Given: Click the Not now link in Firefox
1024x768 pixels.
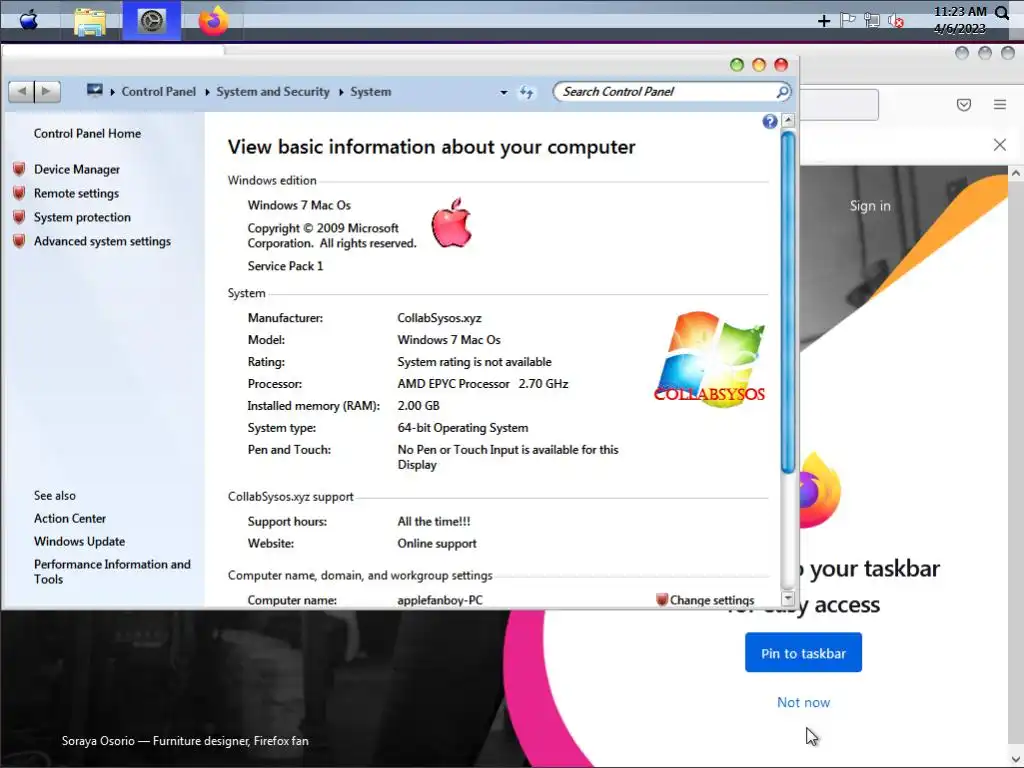Looking at the screenshot, I should [x=803, y=703].
